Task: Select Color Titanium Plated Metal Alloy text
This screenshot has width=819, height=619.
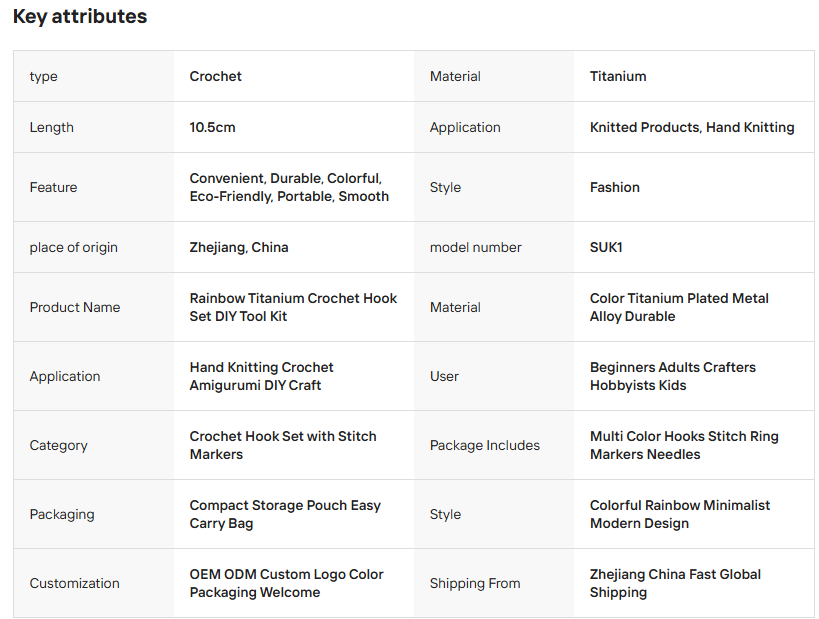Action: (x=679, y=307)
